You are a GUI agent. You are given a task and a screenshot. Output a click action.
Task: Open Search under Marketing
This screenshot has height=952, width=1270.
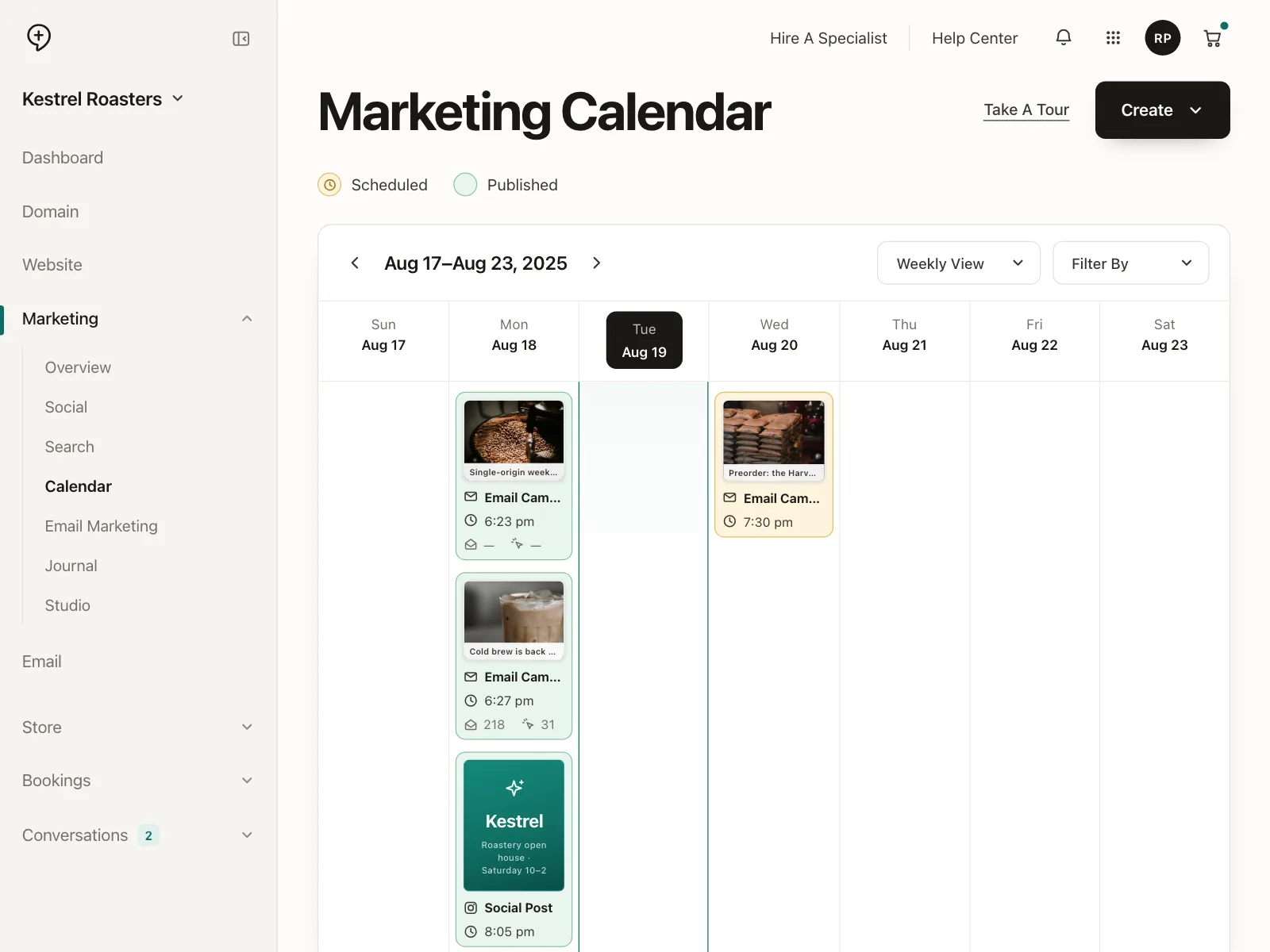click(70, 447)
